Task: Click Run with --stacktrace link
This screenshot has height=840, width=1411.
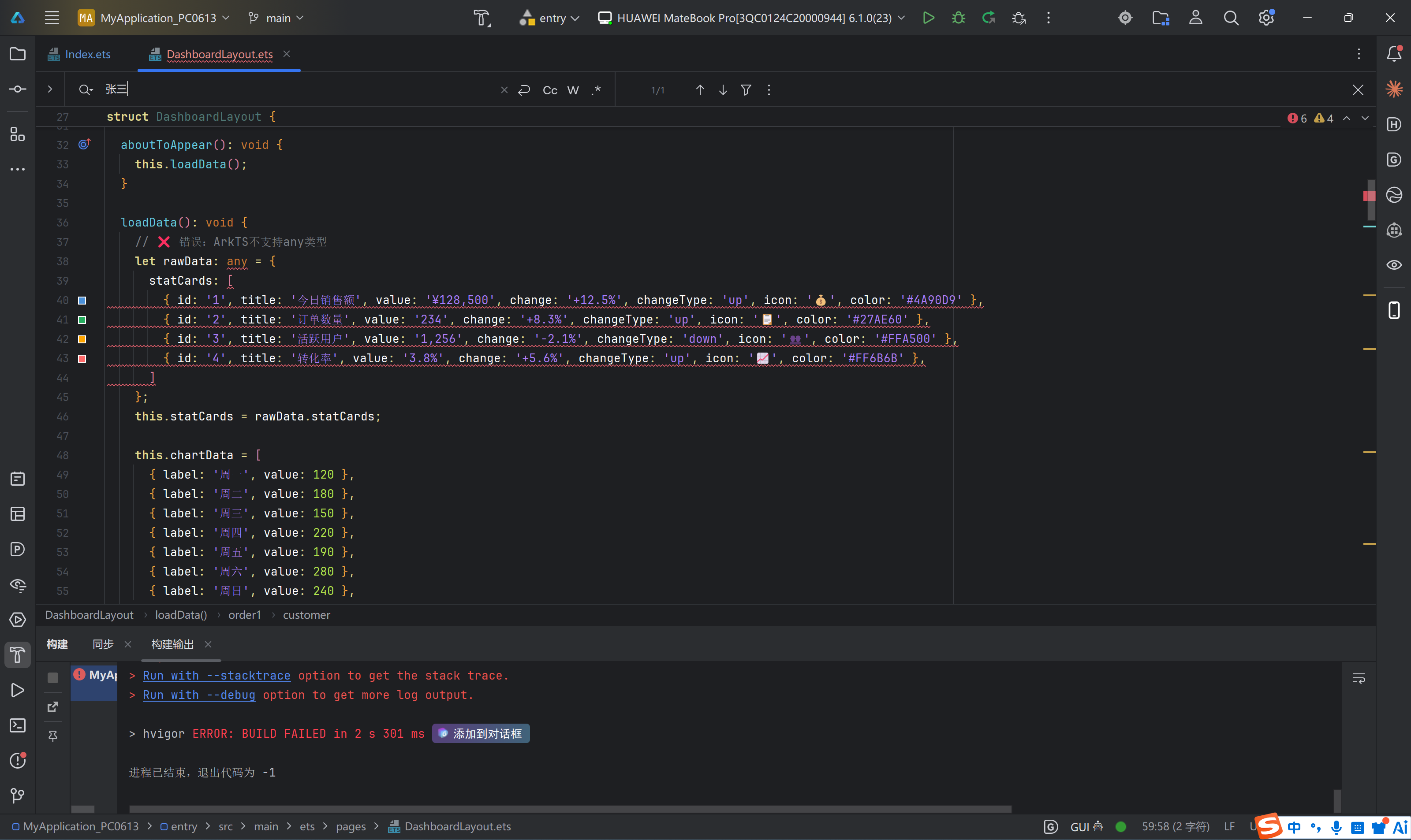Action: pos(217,675)
